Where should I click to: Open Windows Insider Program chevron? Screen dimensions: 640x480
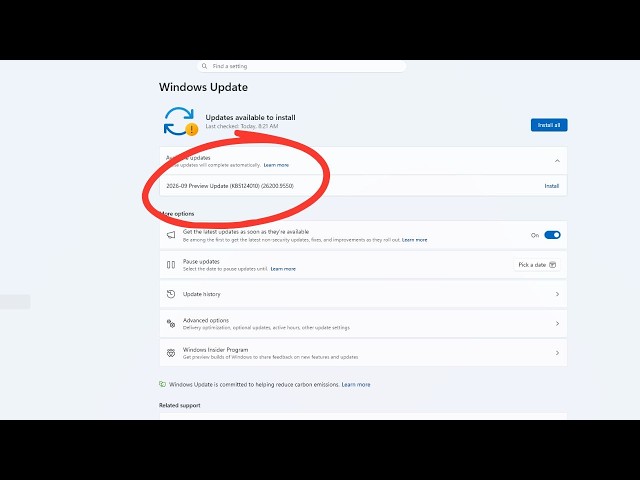557,353
